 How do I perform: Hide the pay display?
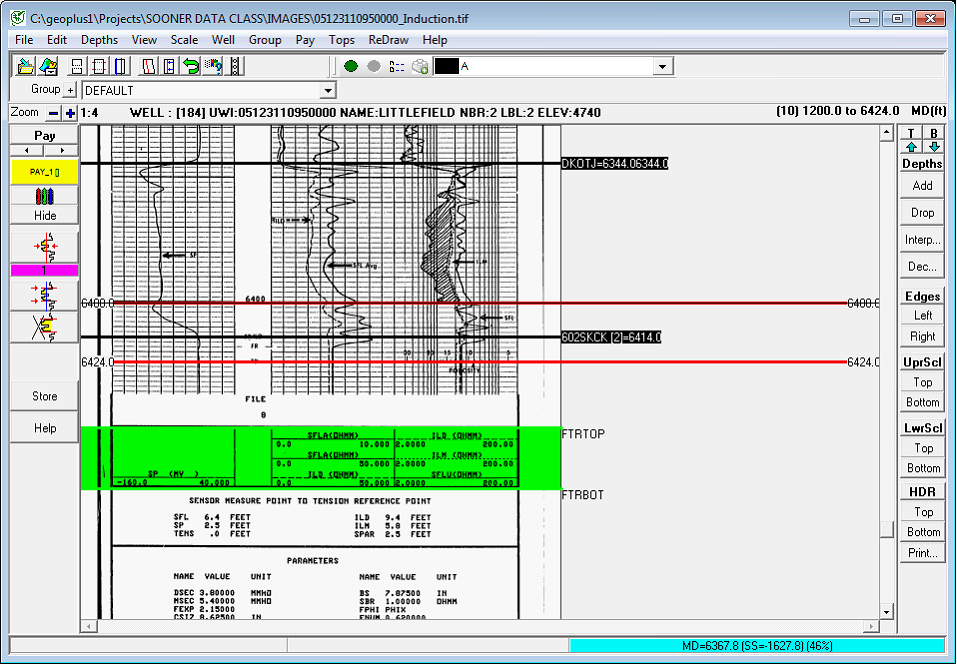44,216
